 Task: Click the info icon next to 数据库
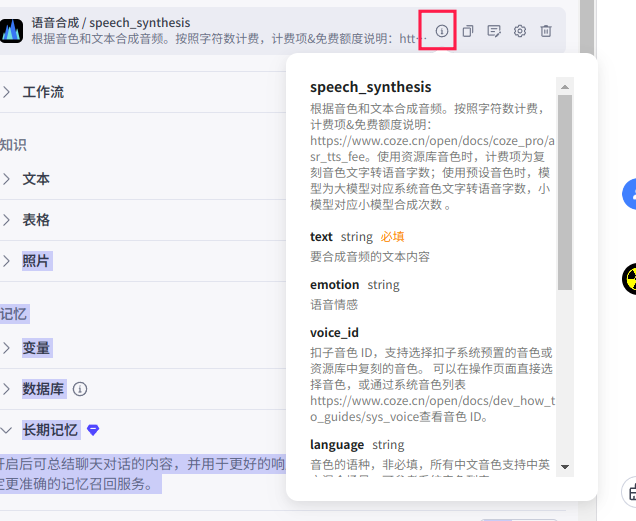click(x=80, y=389)
